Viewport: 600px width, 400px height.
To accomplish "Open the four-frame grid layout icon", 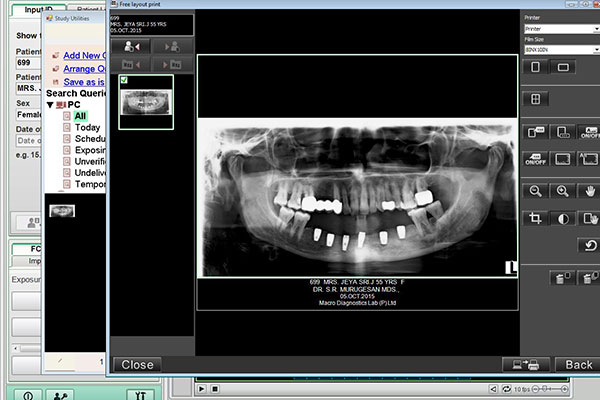I will pos(535,99).
